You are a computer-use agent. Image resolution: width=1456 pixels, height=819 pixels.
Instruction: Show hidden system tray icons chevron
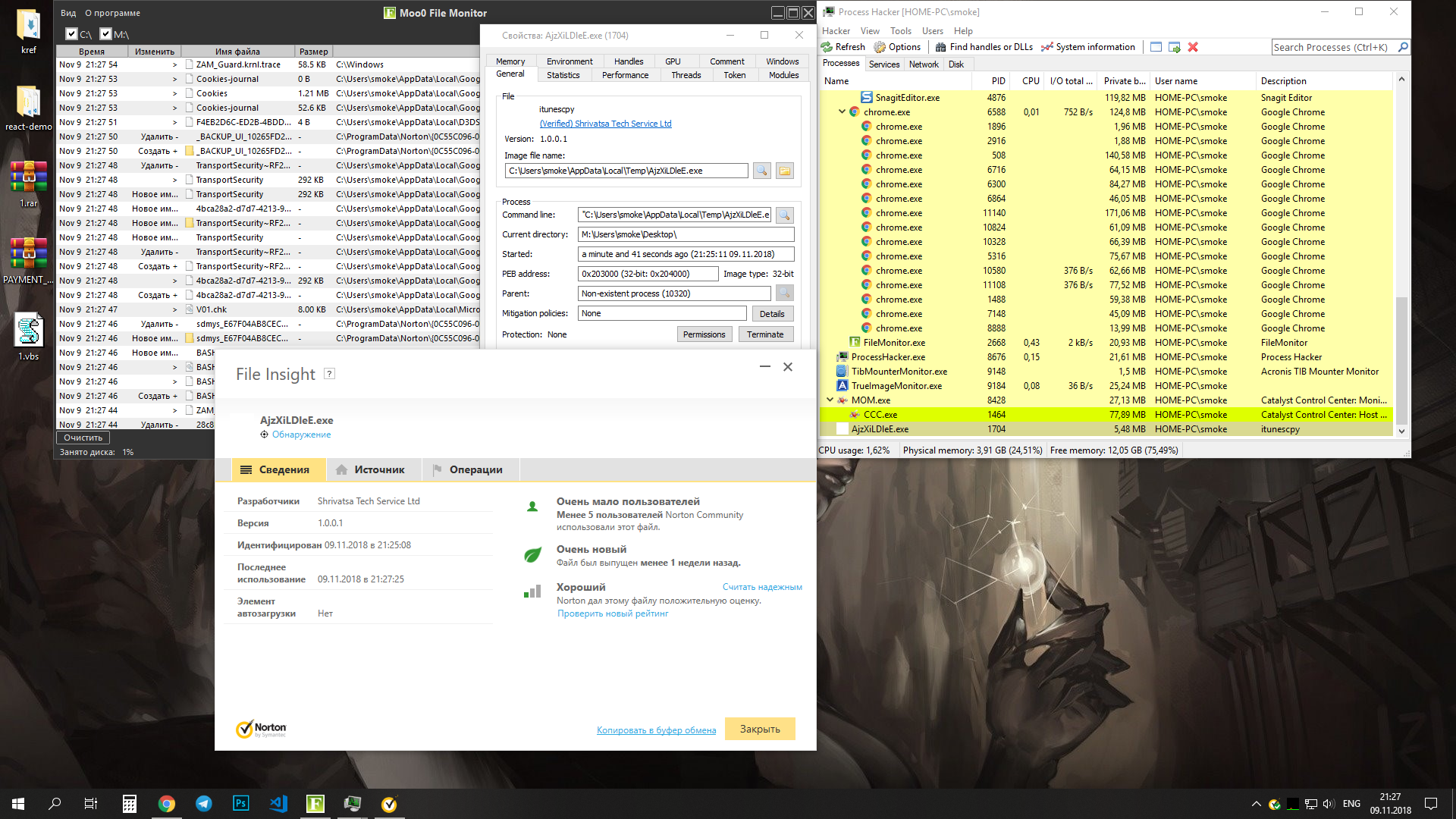1256,804
